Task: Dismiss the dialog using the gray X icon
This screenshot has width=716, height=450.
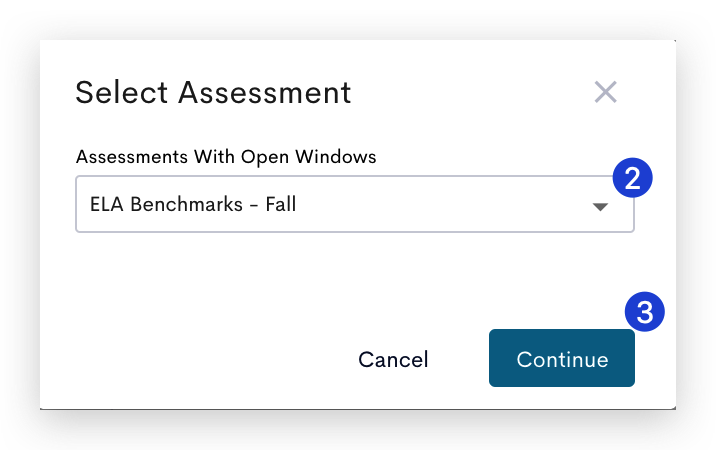Action: (605, 92)
